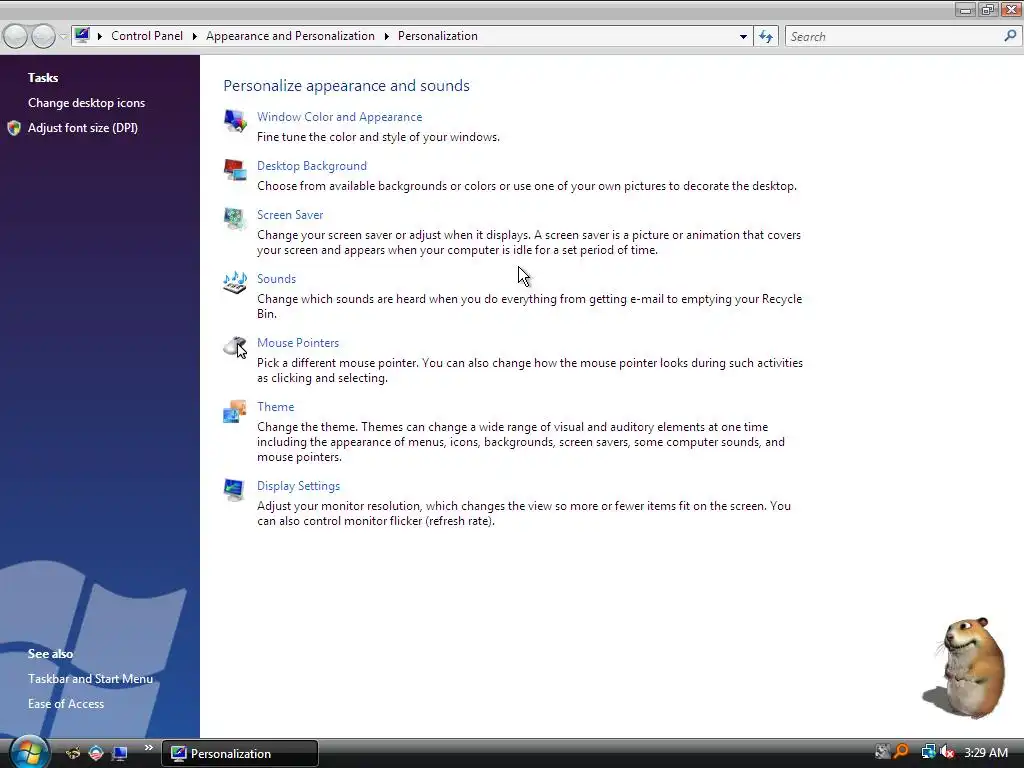Expand arrow after Control Panel breadcrumb

coord(195,36)
